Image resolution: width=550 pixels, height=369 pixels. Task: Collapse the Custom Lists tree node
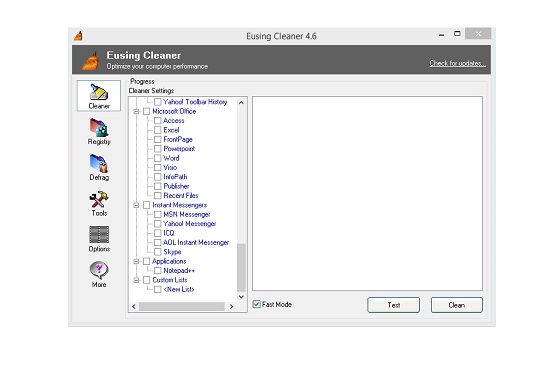[x=136, y=280]
